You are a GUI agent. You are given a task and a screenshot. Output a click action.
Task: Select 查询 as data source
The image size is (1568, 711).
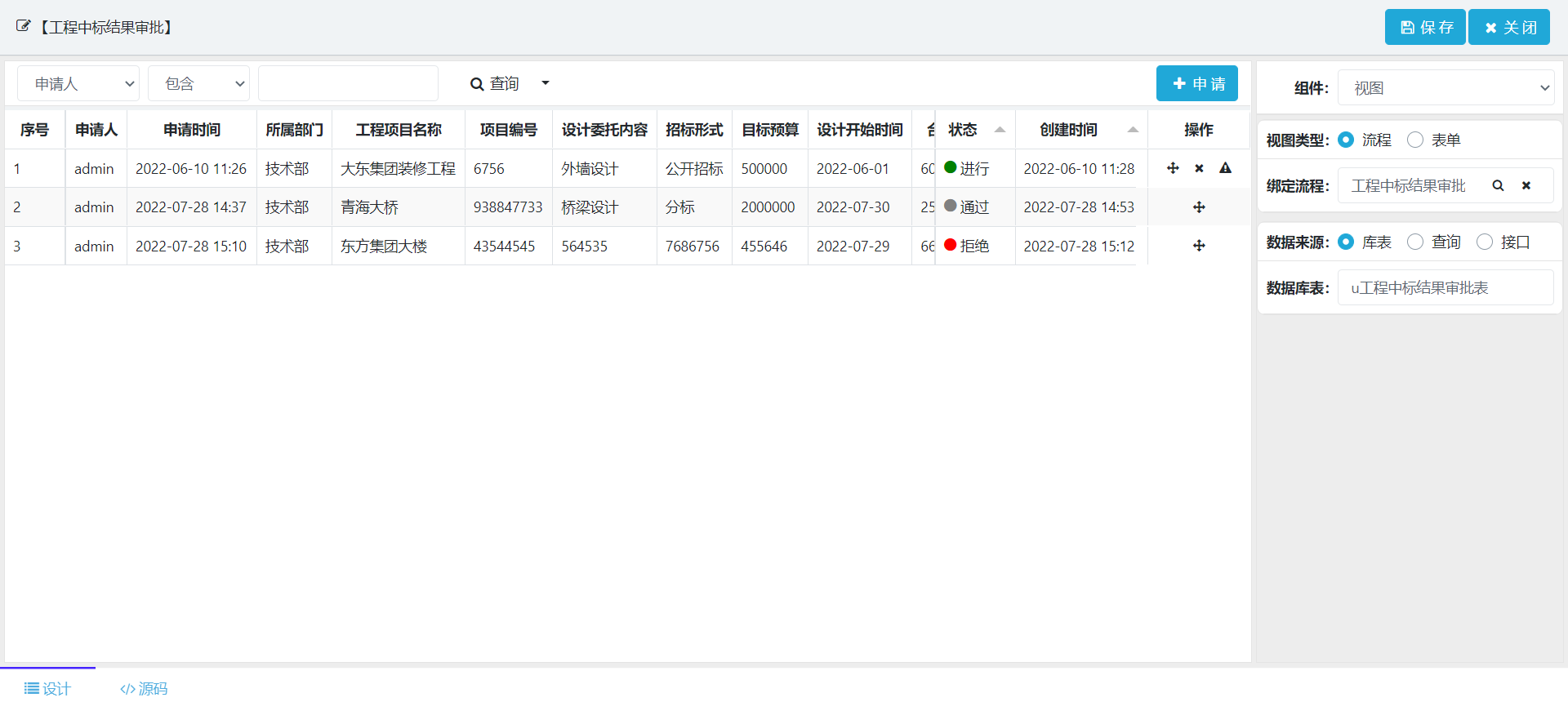tap(1415, 242)
